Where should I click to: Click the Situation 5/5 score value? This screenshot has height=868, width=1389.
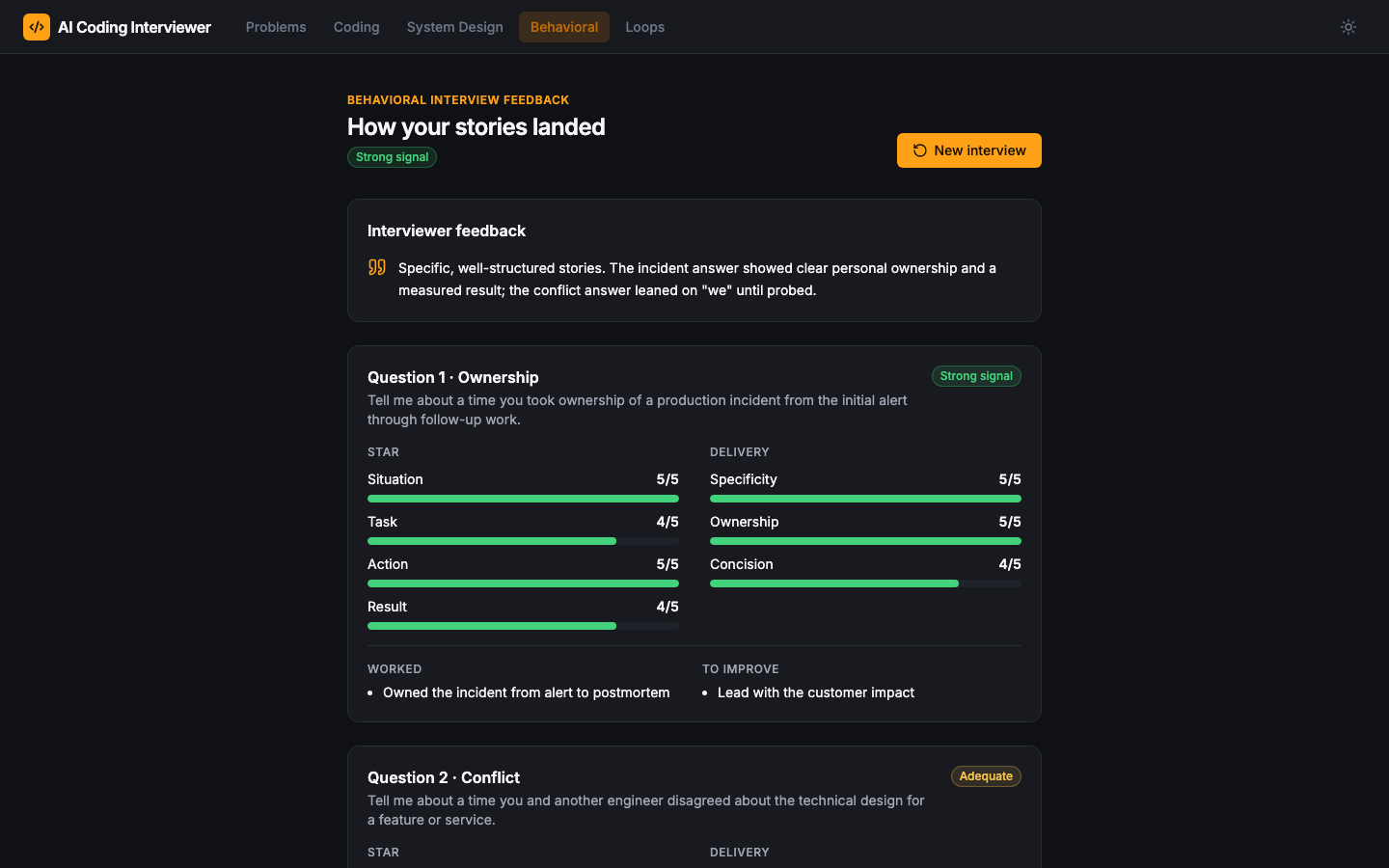pos(667,479)
